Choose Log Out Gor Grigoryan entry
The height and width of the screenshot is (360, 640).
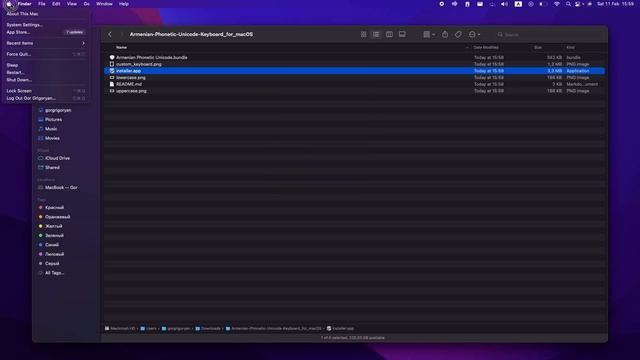tap(46, 98)
